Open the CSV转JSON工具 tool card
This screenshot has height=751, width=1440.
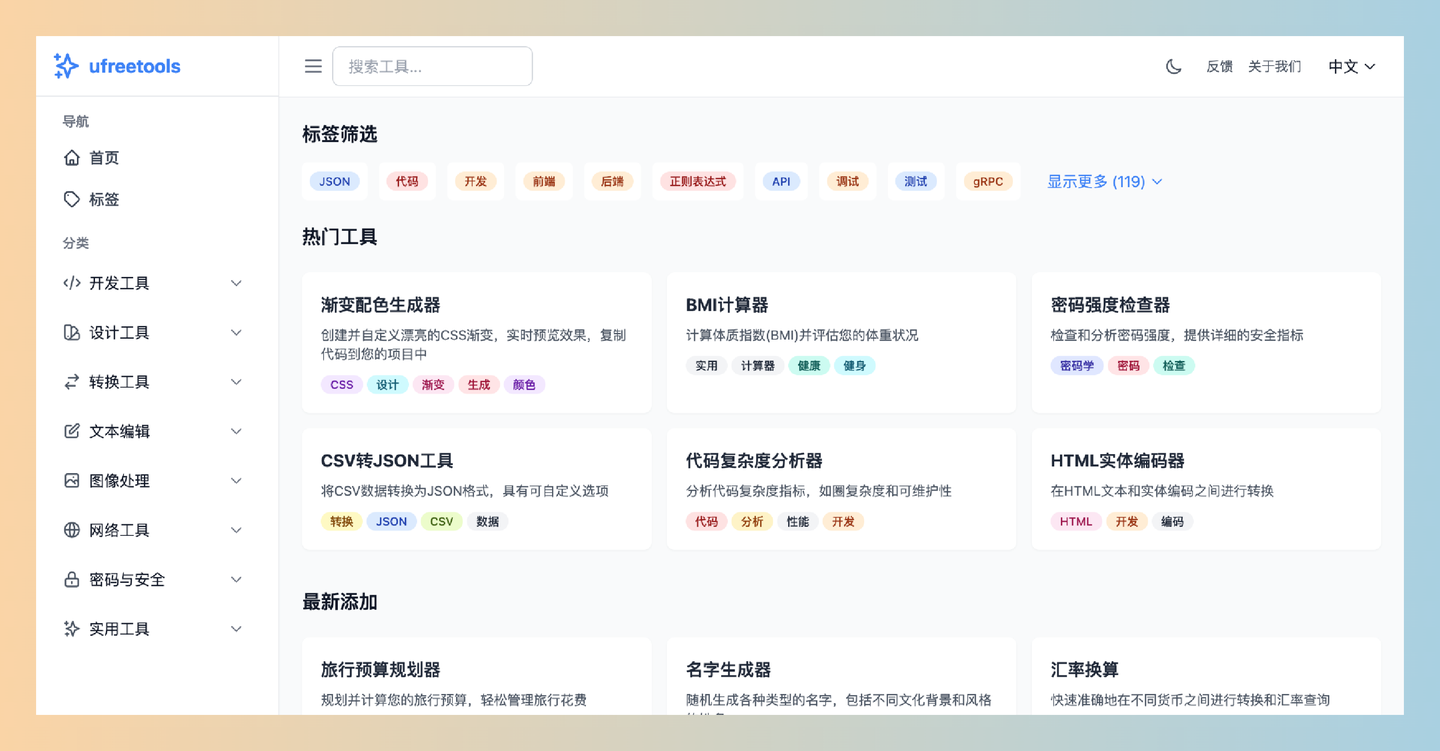tap(477, 489)
